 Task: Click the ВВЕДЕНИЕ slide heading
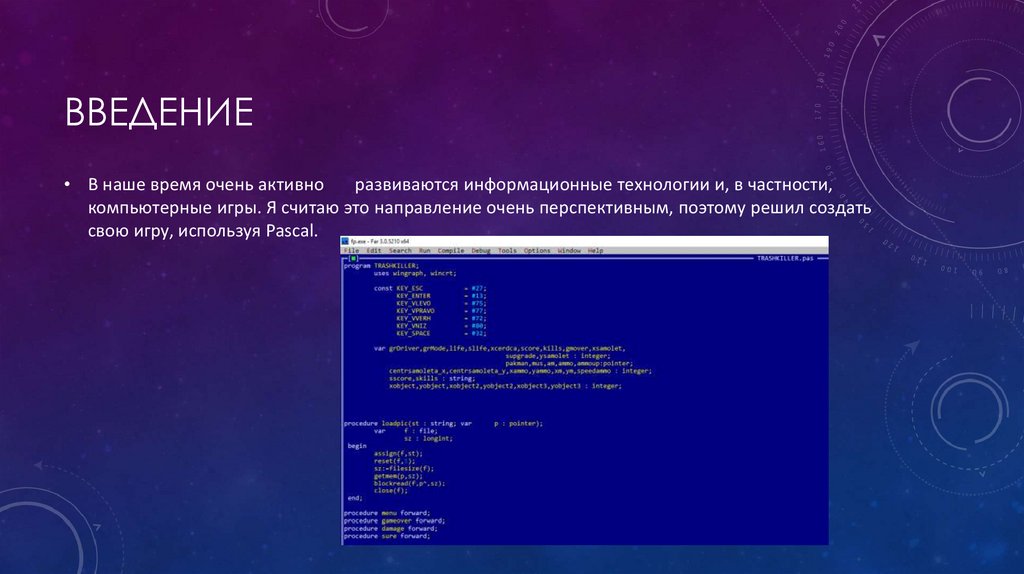(x=158, y=112)
